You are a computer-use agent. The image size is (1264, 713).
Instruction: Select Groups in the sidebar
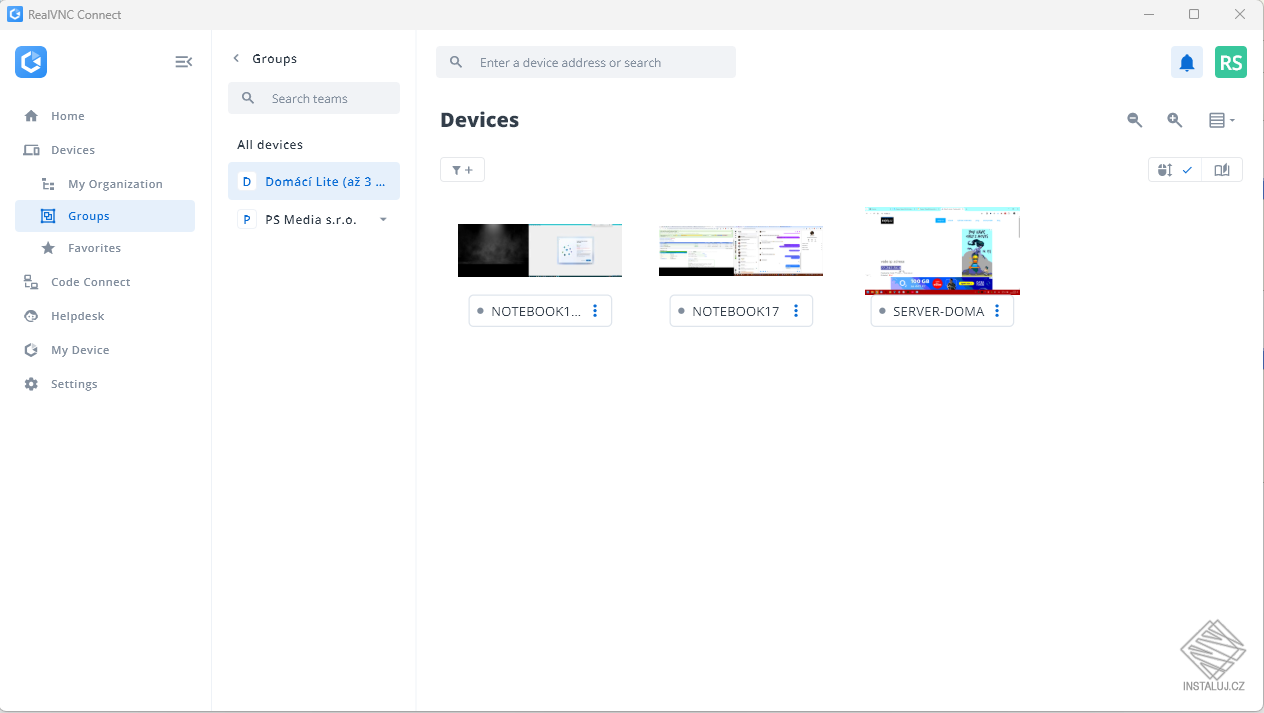point(105,216)
